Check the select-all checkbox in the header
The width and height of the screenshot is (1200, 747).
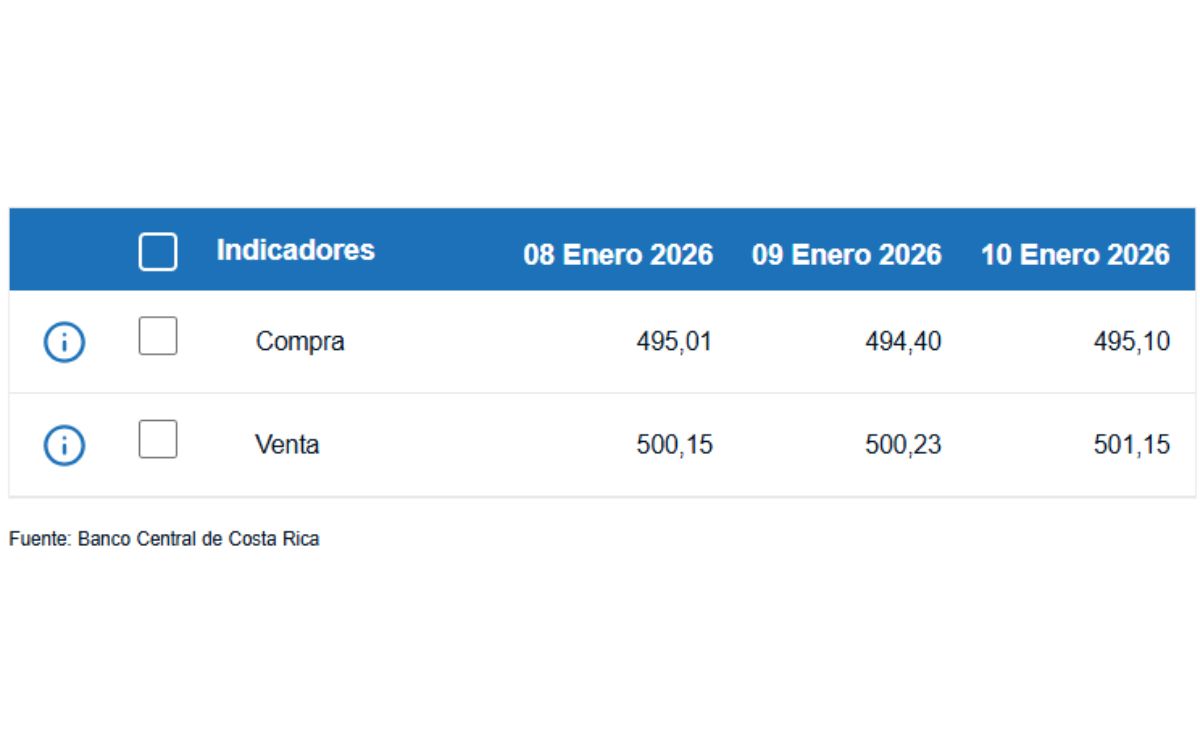coord(157,252)
